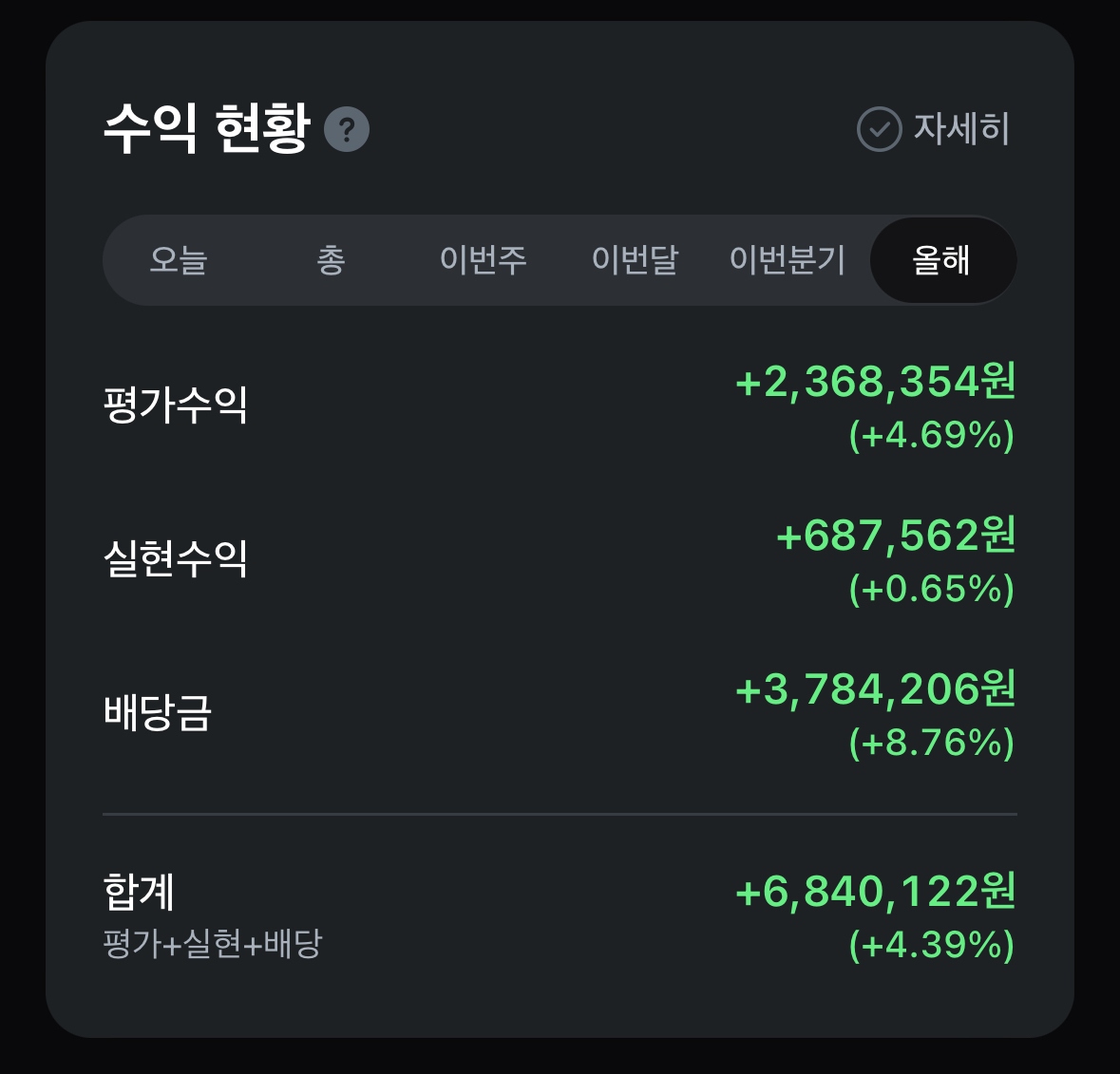Viewport: 1120px width, 1074px height.
Task: Click the 배당금 row label
Action: [158, 712]
